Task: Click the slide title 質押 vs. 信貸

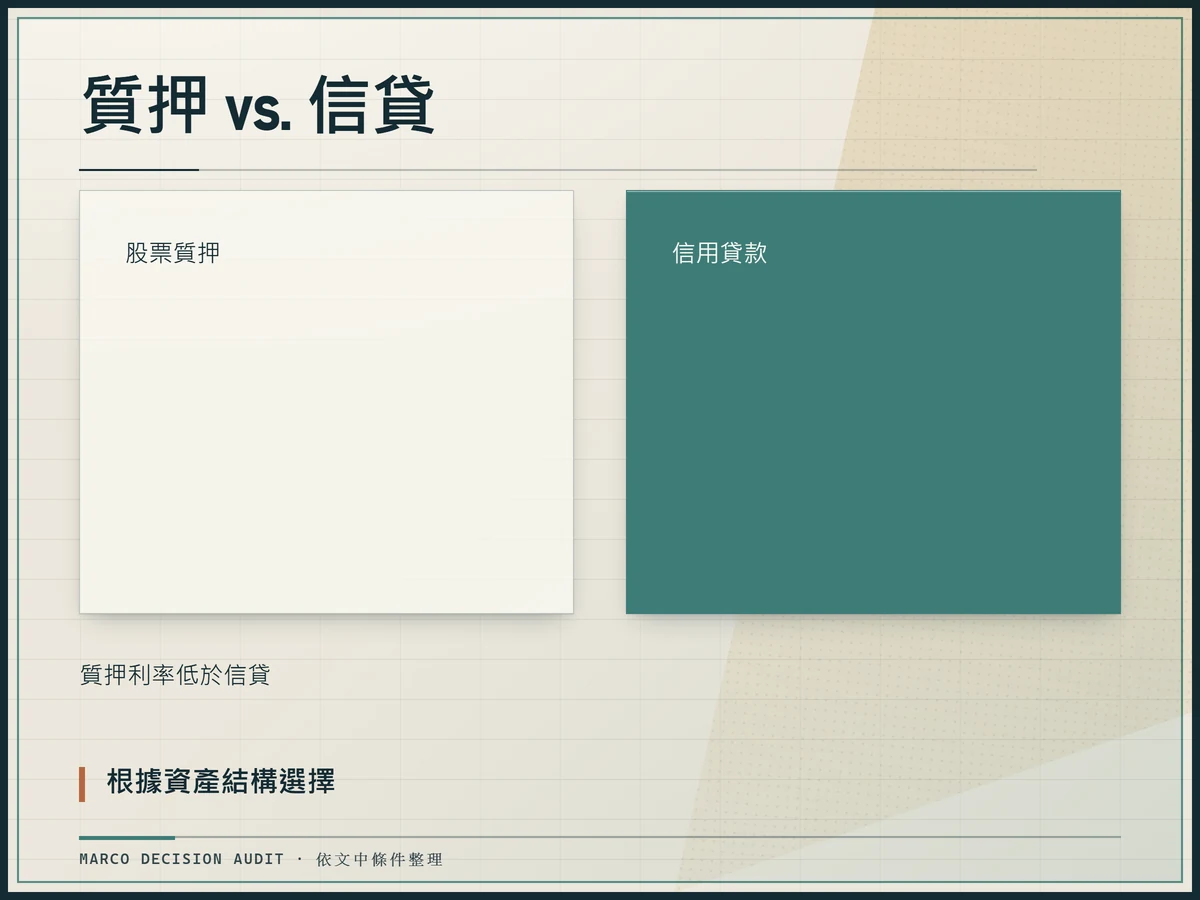Action: [258, 105]
